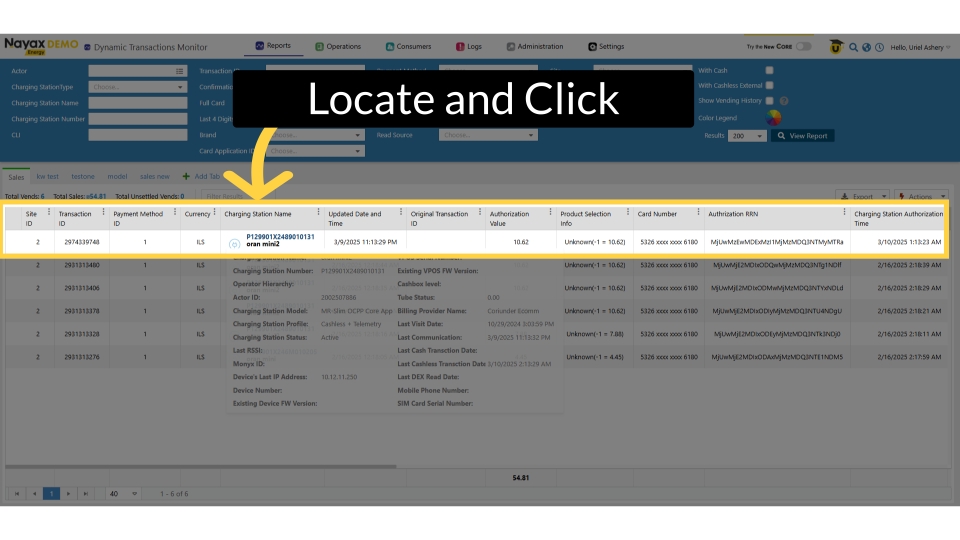This screenshot has height=540, width=960.
Task: Click the View Report button
Action: click(802, 136)
